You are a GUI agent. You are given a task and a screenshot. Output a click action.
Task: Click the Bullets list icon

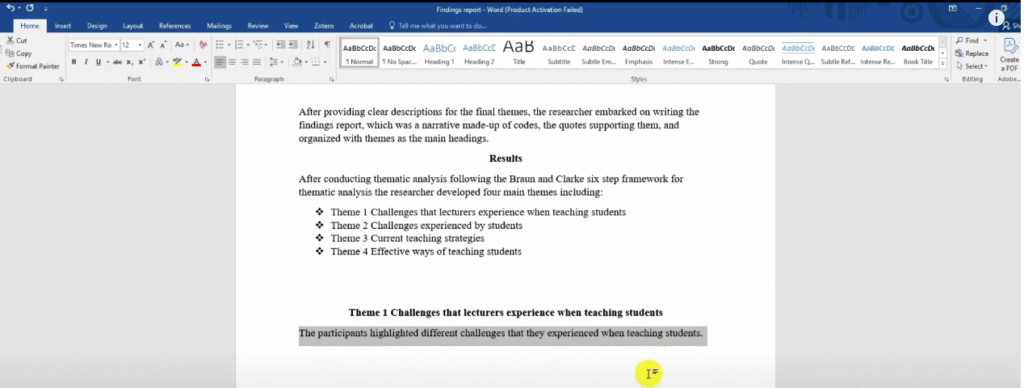tap(220, 45)
